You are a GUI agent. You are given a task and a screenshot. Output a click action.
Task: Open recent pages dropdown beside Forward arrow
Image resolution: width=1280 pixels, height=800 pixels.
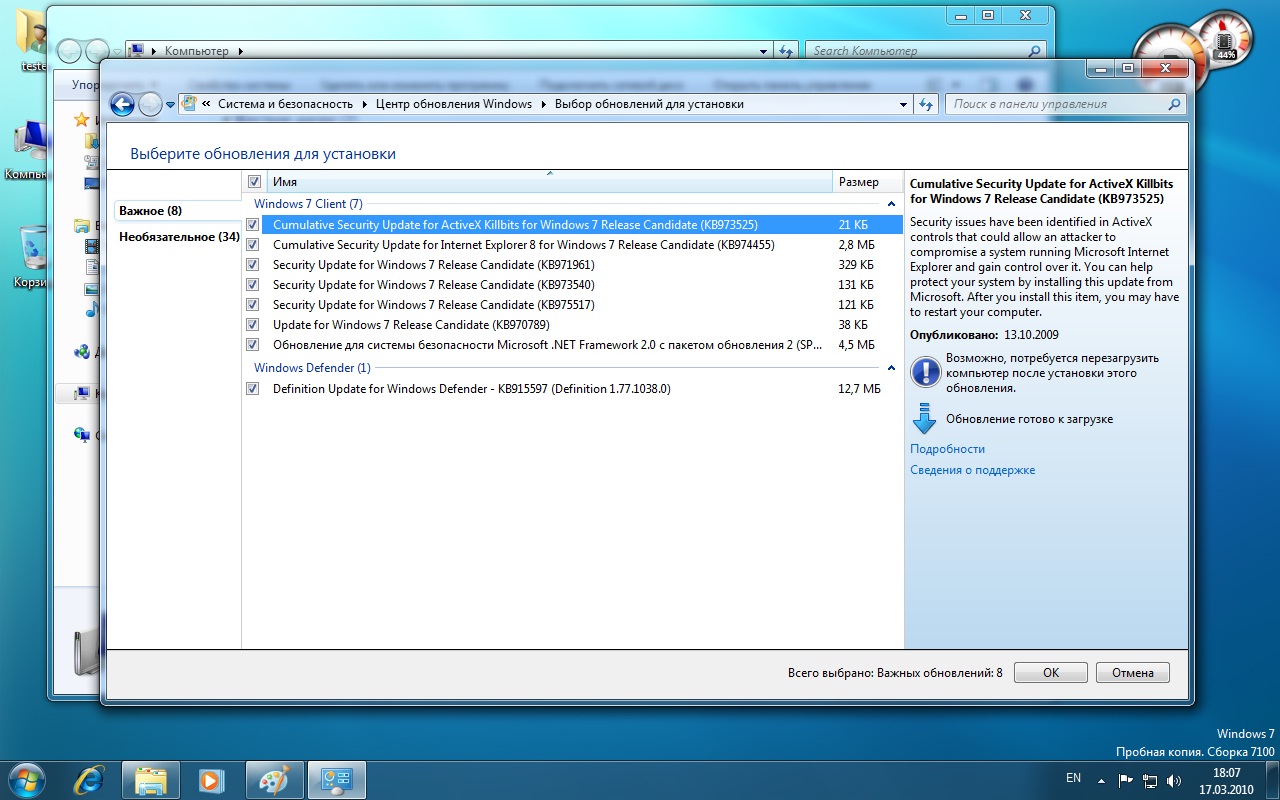pos(171,104)
